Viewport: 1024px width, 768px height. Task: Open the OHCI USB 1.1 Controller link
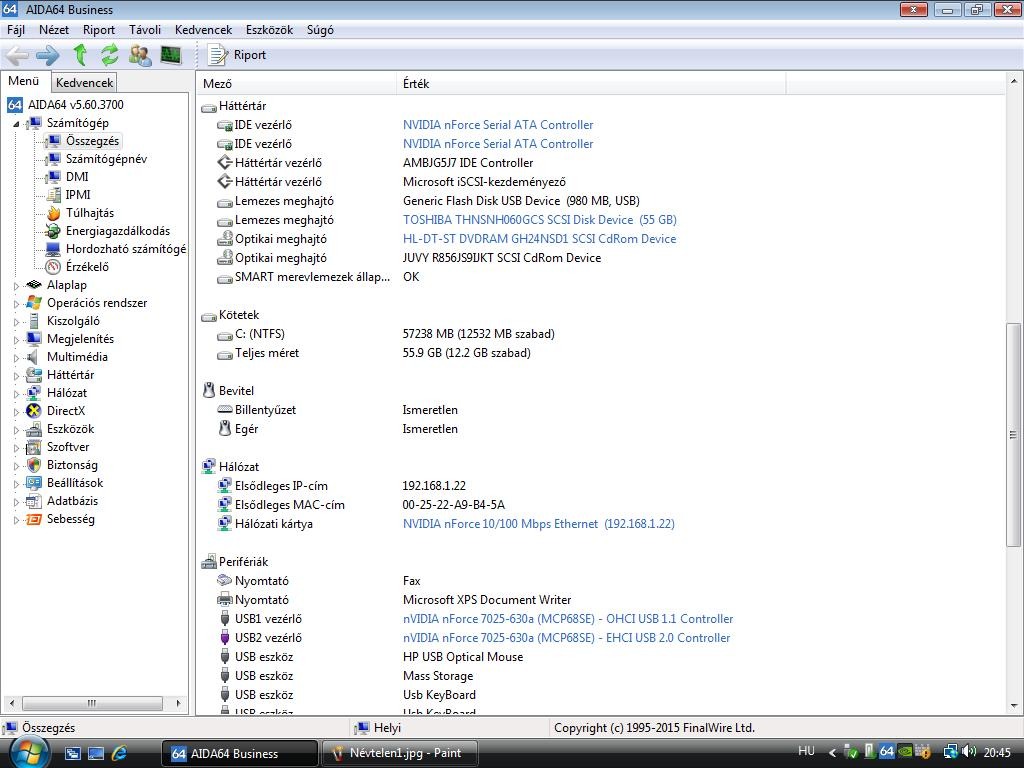click(568, 618)
